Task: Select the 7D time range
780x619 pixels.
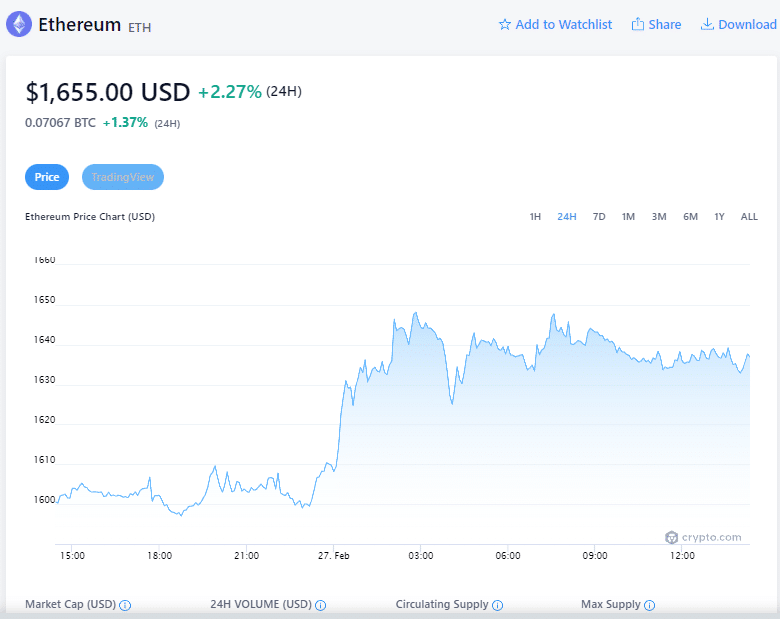Action: pyautogui.click(x=599, y=216)
